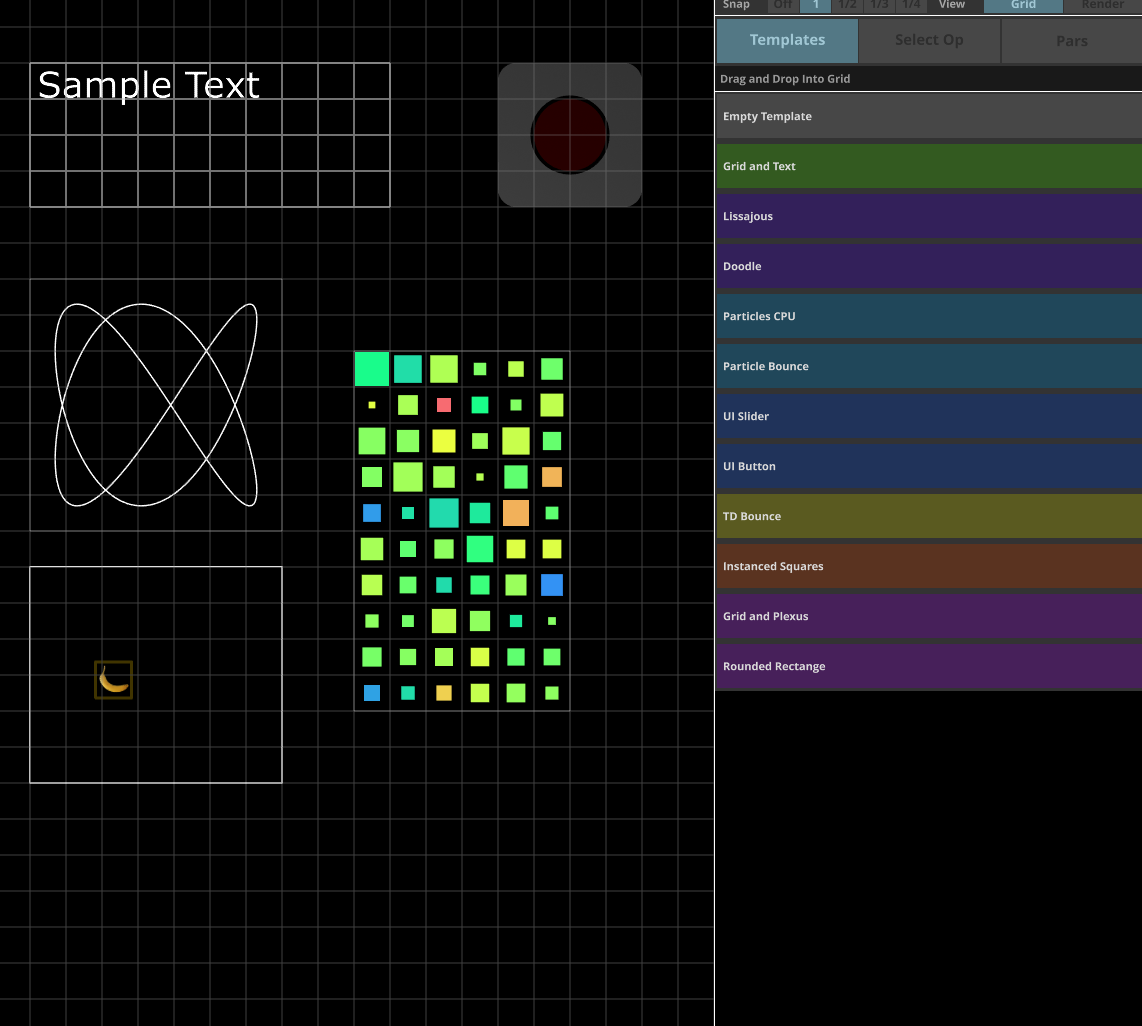Open the Select Op tab

tap(929, 40)
